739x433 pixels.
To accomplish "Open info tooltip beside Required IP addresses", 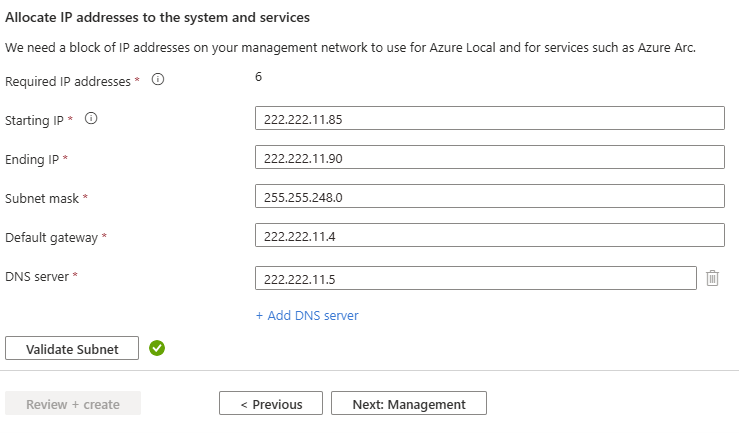I will point(158,79).
